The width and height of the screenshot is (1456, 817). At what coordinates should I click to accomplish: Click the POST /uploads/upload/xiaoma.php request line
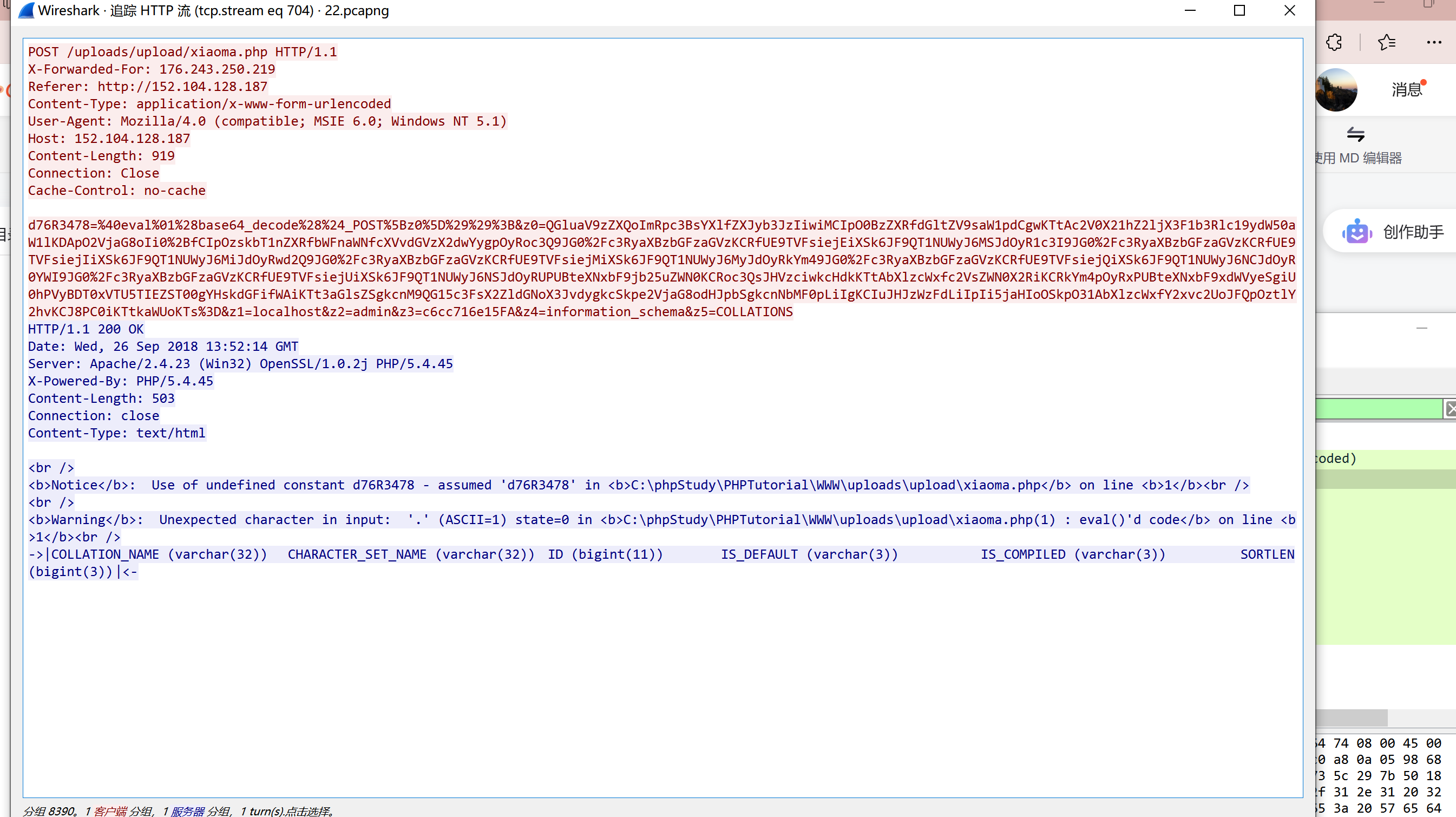(182, 52)
